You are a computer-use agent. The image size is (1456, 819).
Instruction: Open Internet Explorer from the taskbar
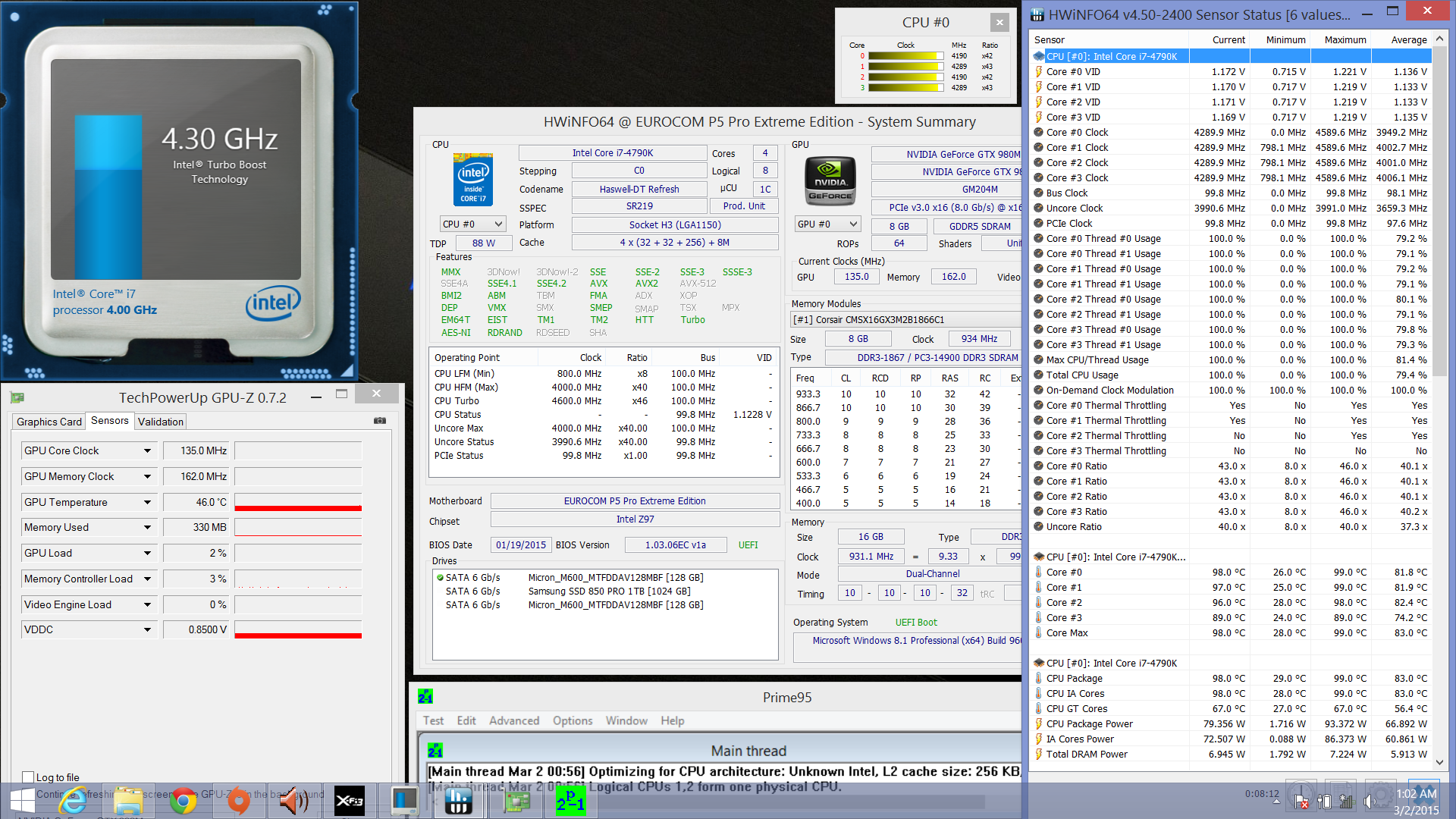point(74,801)
